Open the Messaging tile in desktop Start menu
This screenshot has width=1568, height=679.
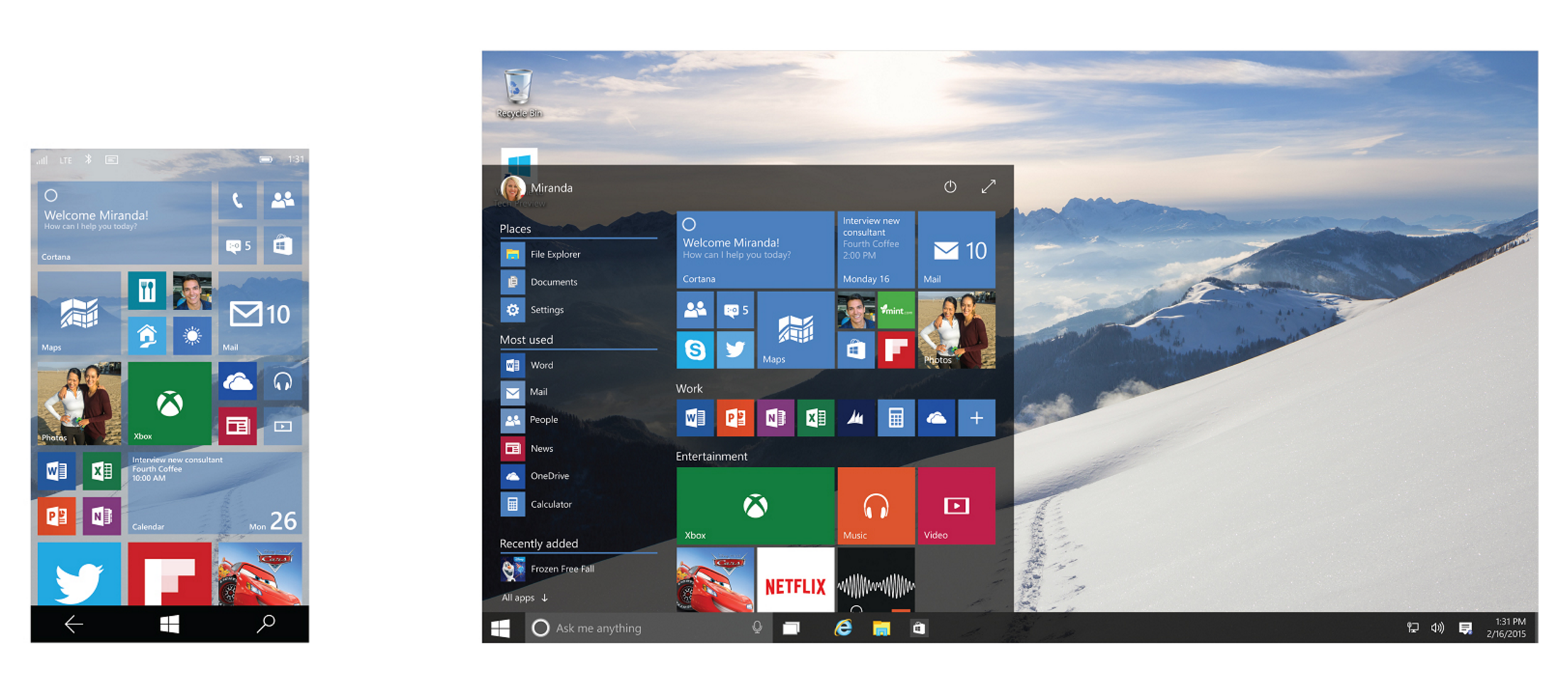tap(735, 310)
